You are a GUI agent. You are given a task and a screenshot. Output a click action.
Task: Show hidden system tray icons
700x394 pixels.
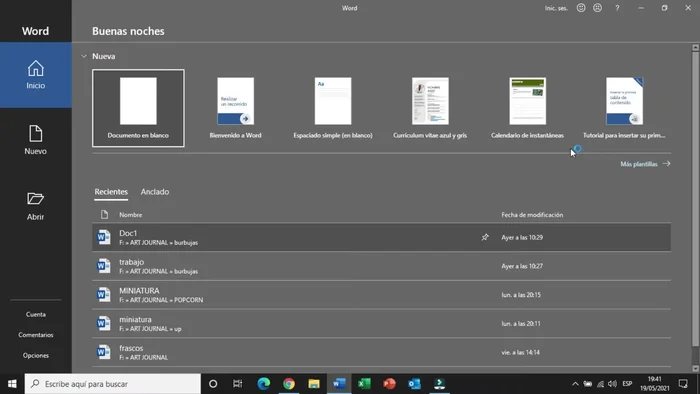tap(575, 384)
